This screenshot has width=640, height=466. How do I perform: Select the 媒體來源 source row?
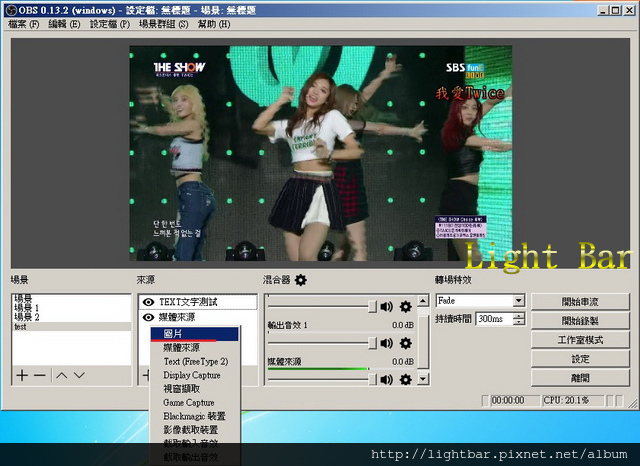pos(198,317)
